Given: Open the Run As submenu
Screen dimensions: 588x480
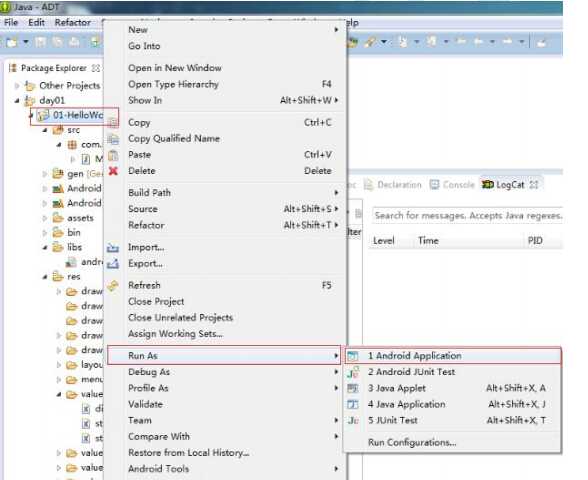Looking at the screenshot, I should [x=224, y=356].
